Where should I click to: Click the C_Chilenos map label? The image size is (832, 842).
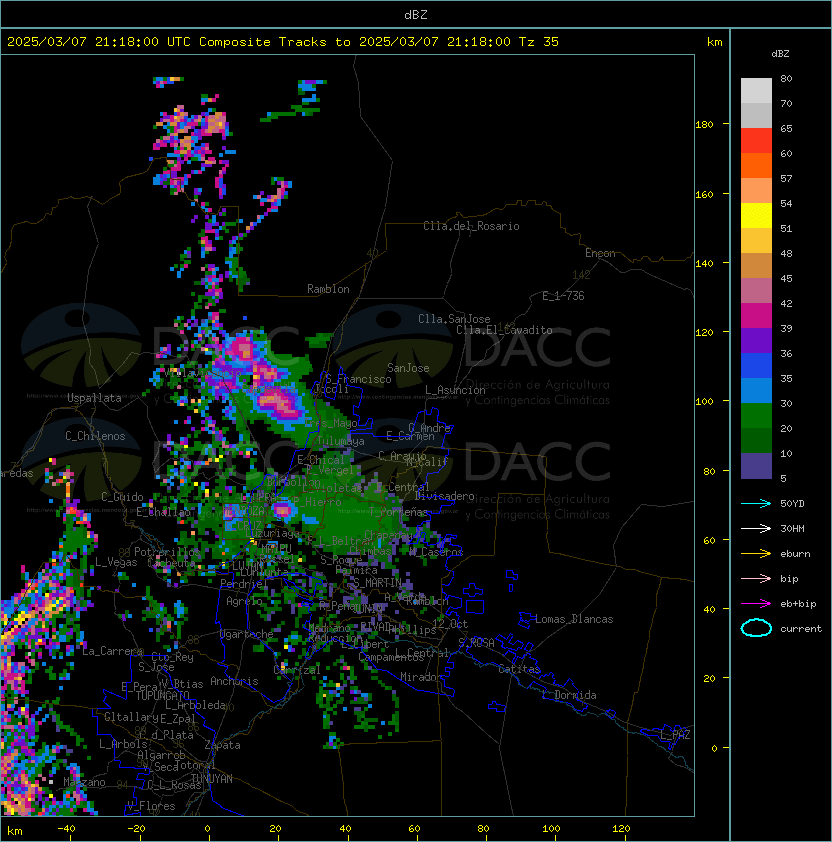pos(95,436)
